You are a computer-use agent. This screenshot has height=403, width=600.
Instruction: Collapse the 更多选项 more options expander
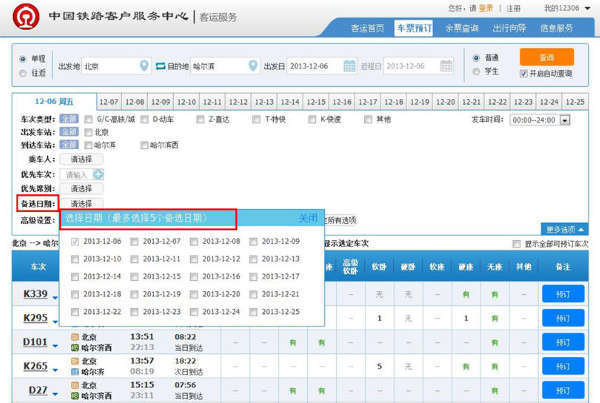coord(563,228)
